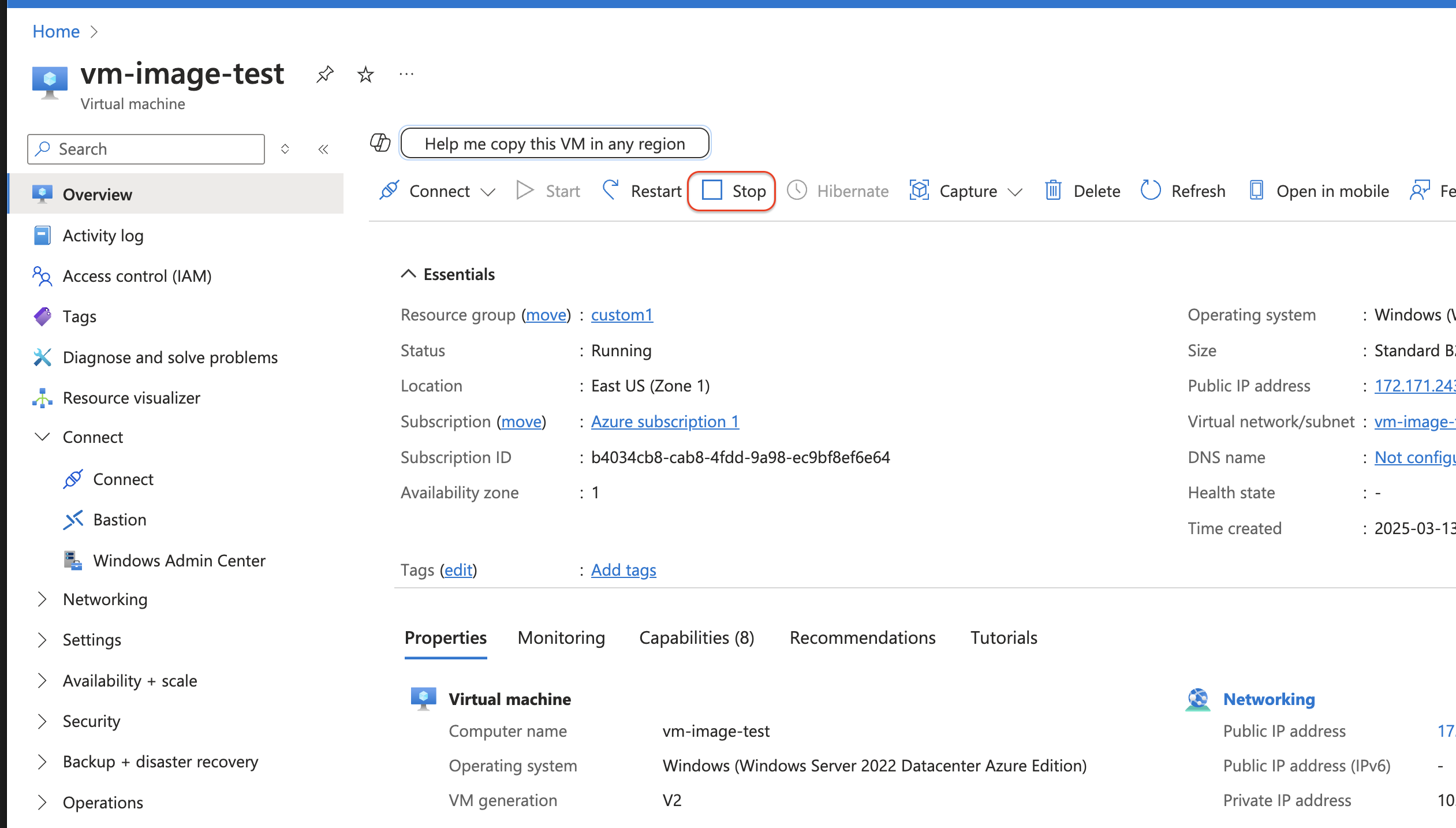
Task: Open Capture dropdown arrow
Action: tap(1015, 192)
